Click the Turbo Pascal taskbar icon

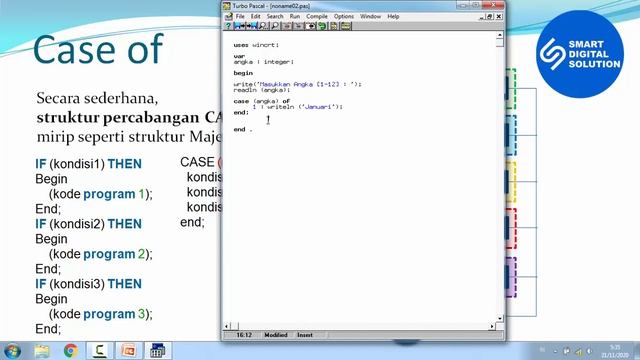coord(158,351)
